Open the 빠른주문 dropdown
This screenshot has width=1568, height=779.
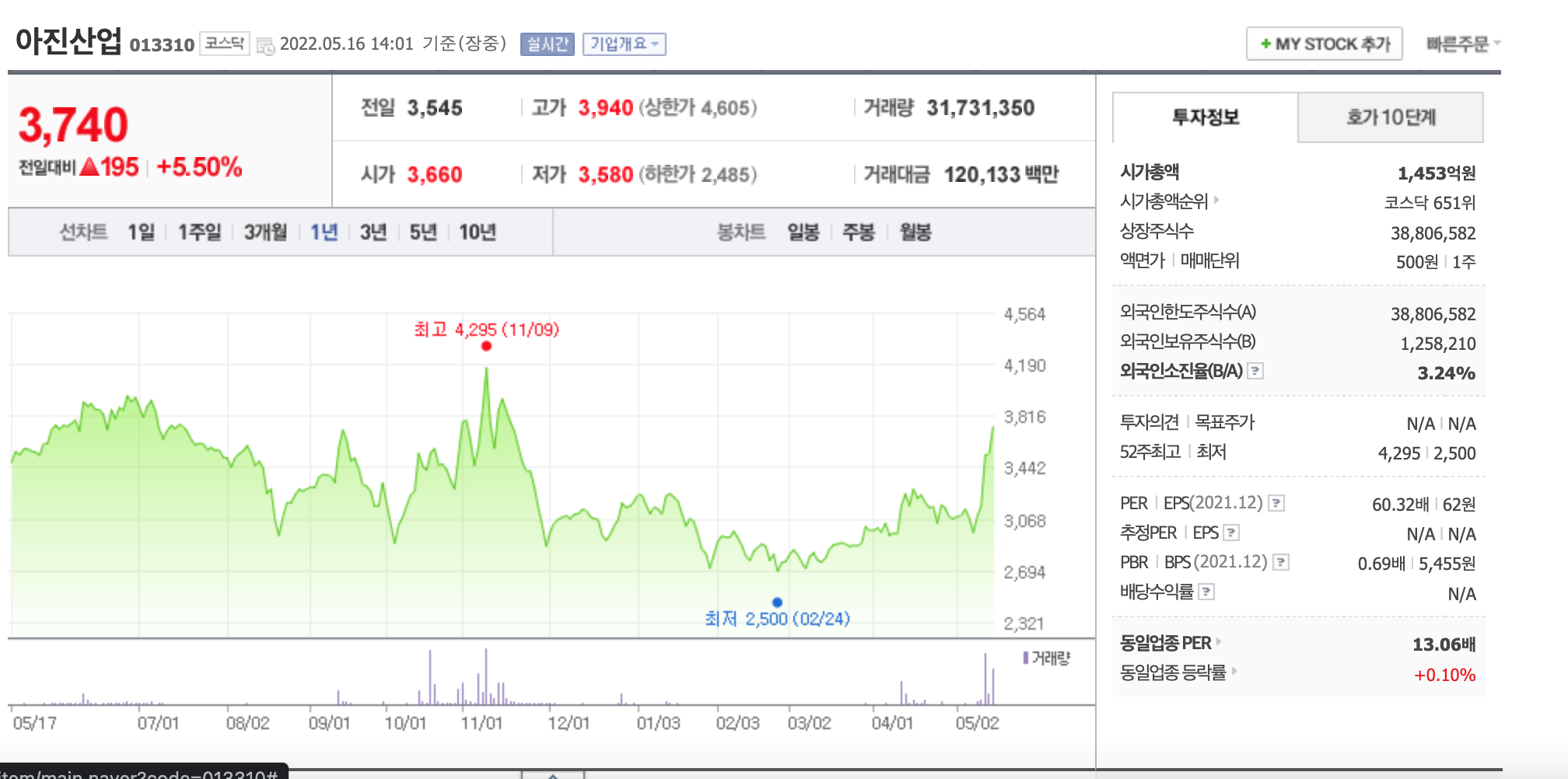coord(1463,44)
